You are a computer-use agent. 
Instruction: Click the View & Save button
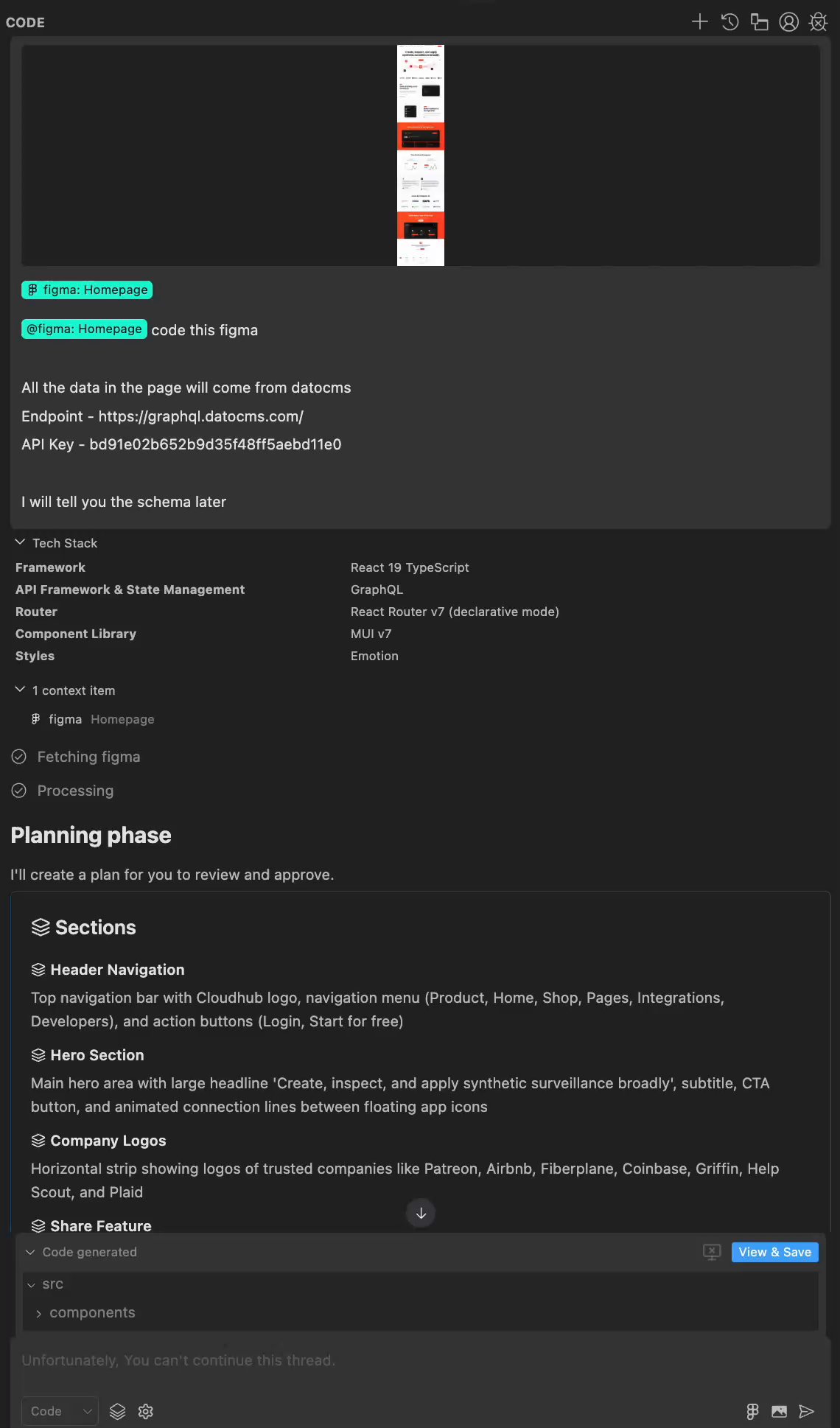pyautogui.click(x=774, y=1252)
